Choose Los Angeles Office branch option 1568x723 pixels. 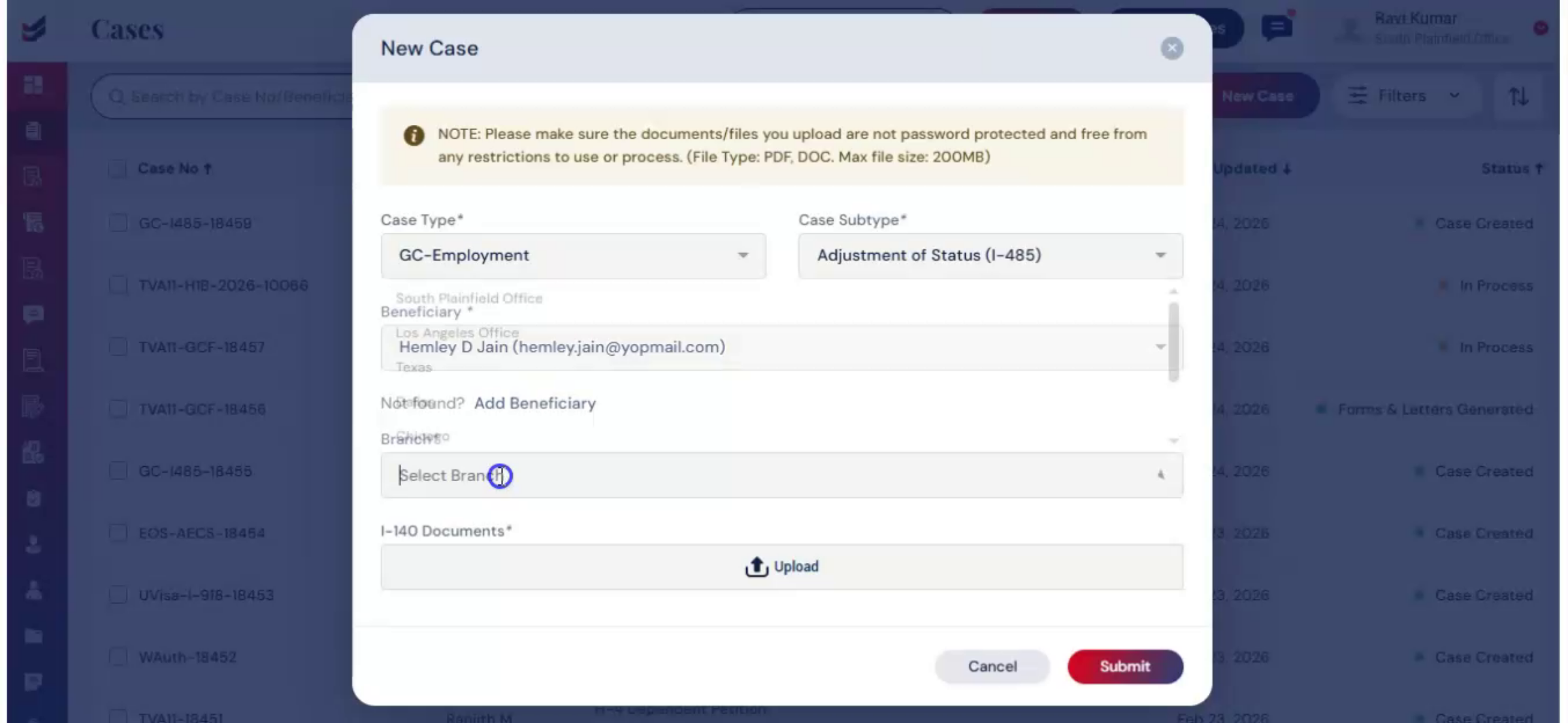457,333
